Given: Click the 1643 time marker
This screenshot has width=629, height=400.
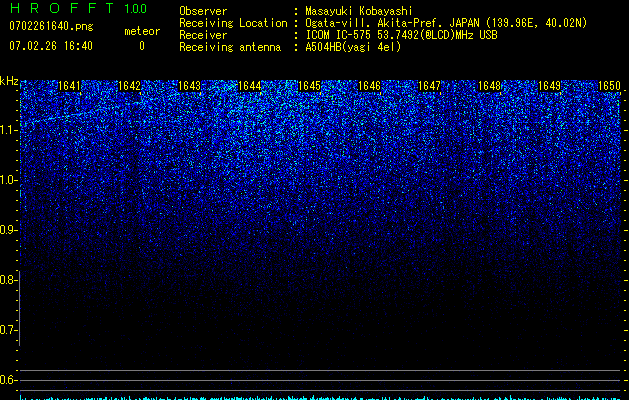Looking at the screenshot, I should click(189, 86).
